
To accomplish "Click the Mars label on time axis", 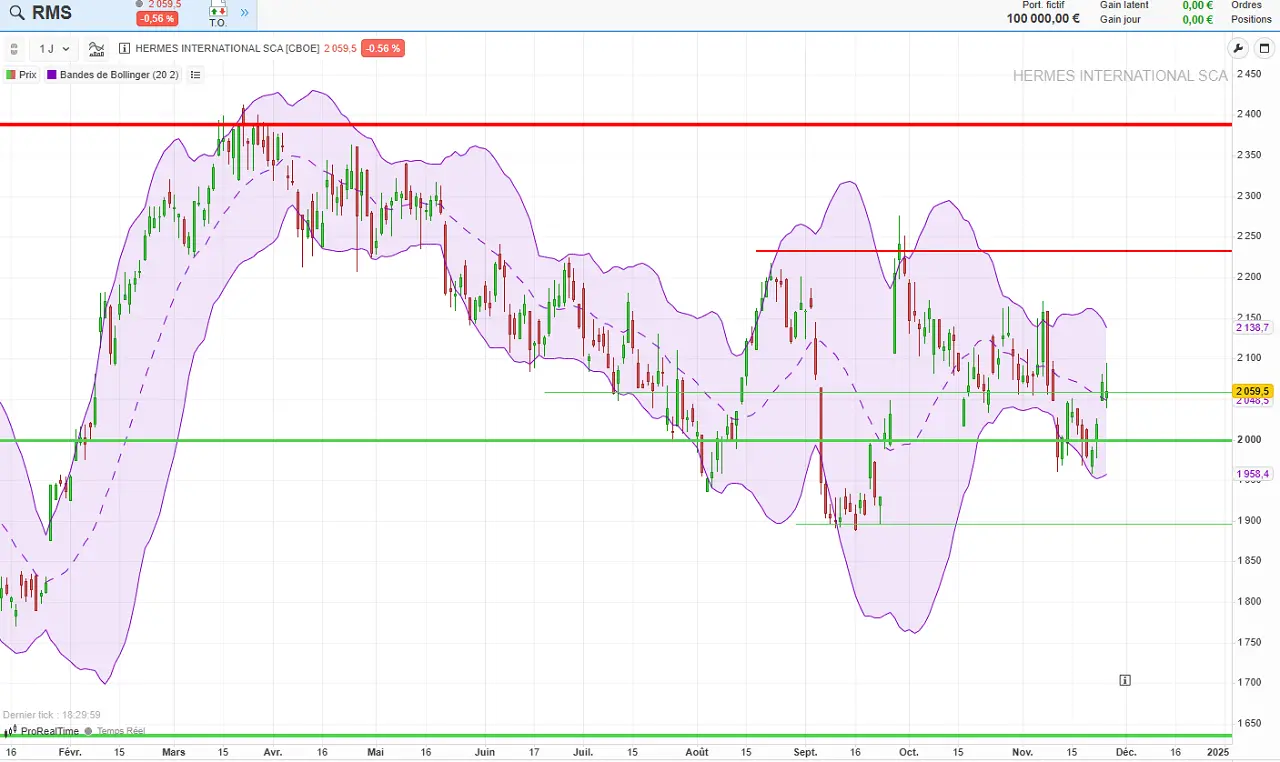I will click(x=173, y=751).
